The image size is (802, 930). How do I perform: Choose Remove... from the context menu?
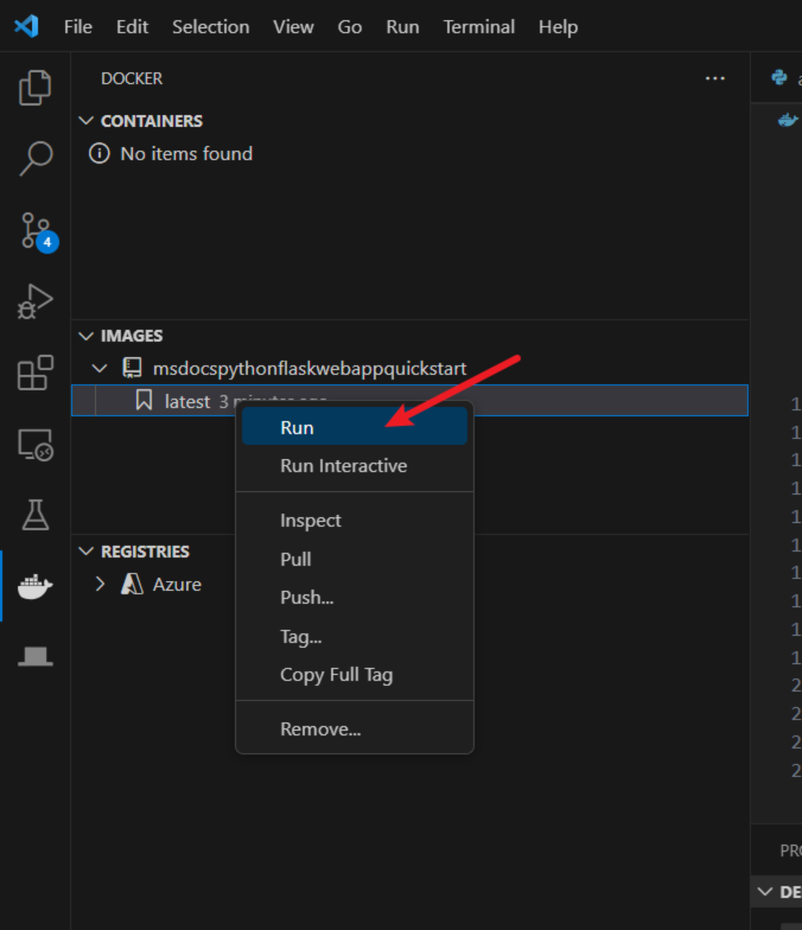click(354, 729)
